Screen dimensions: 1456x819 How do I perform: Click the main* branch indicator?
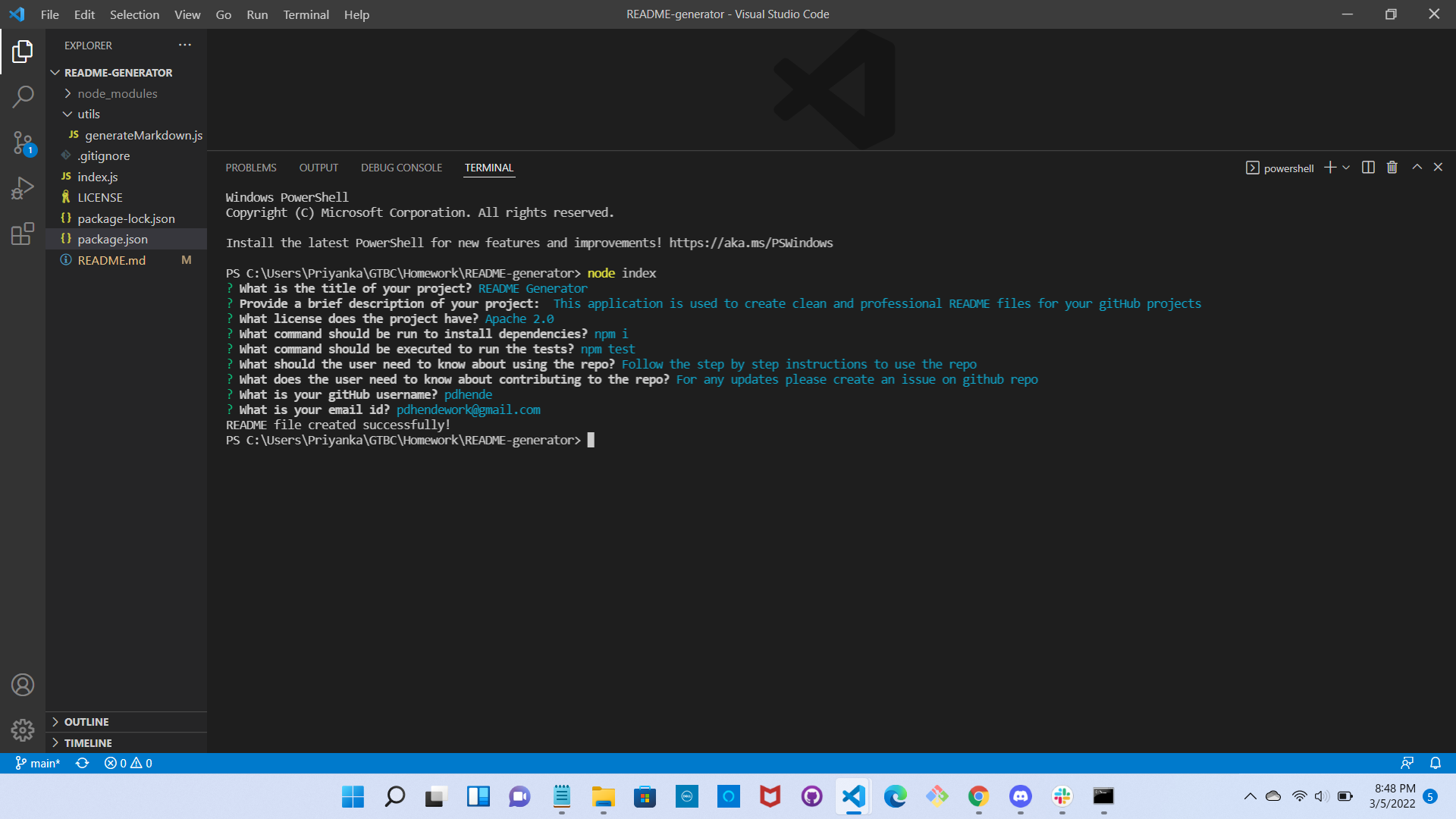point(38,763)
